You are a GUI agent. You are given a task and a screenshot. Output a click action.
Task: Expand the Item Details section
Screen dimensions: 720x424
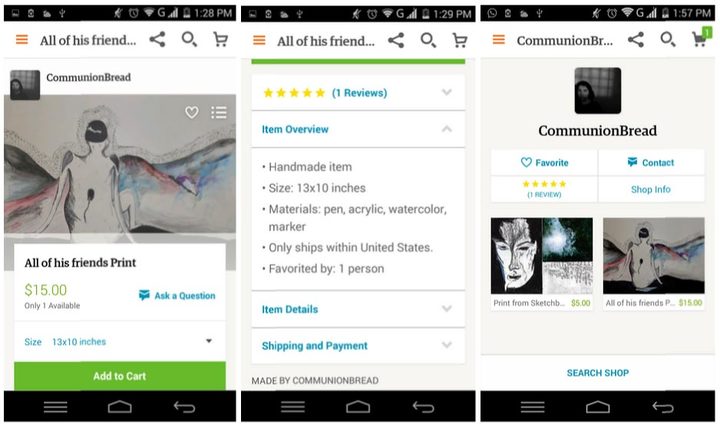358,309
